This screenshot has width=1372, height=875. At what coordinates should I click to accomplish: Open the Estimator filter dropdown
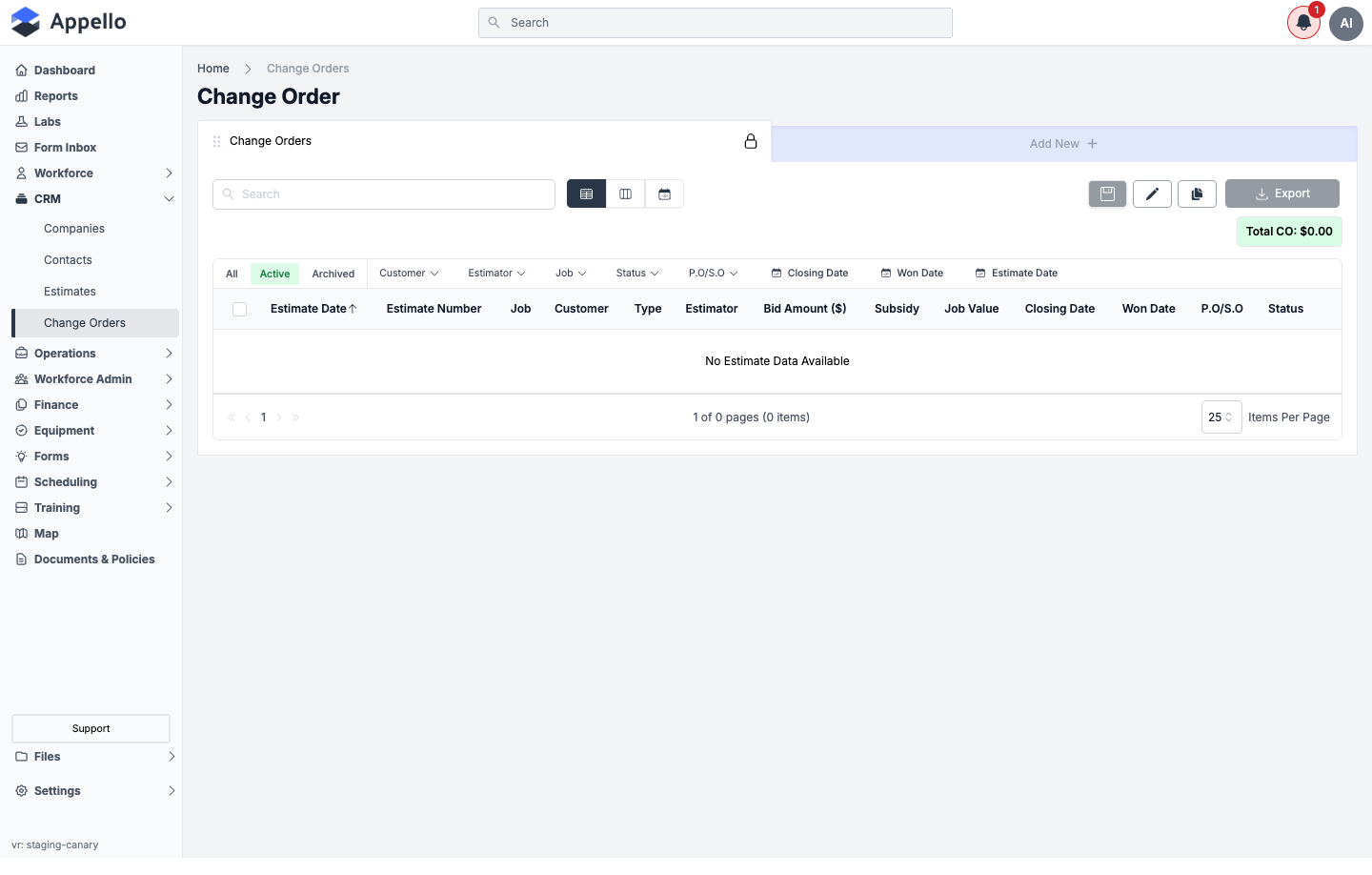[x=496, y=274]
